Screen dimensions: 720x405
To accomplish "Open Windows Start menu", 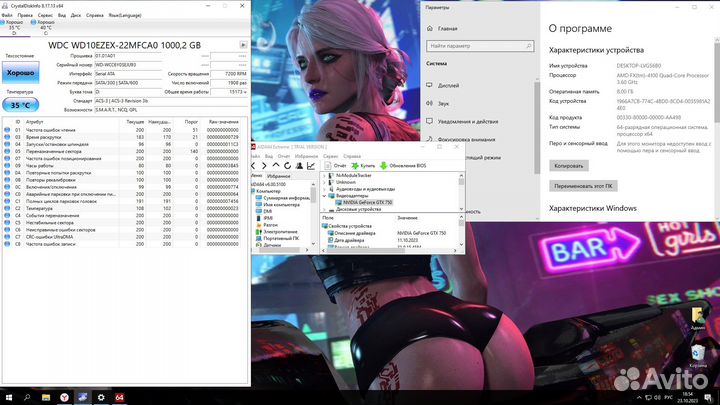I will click(x=9, y=397).
